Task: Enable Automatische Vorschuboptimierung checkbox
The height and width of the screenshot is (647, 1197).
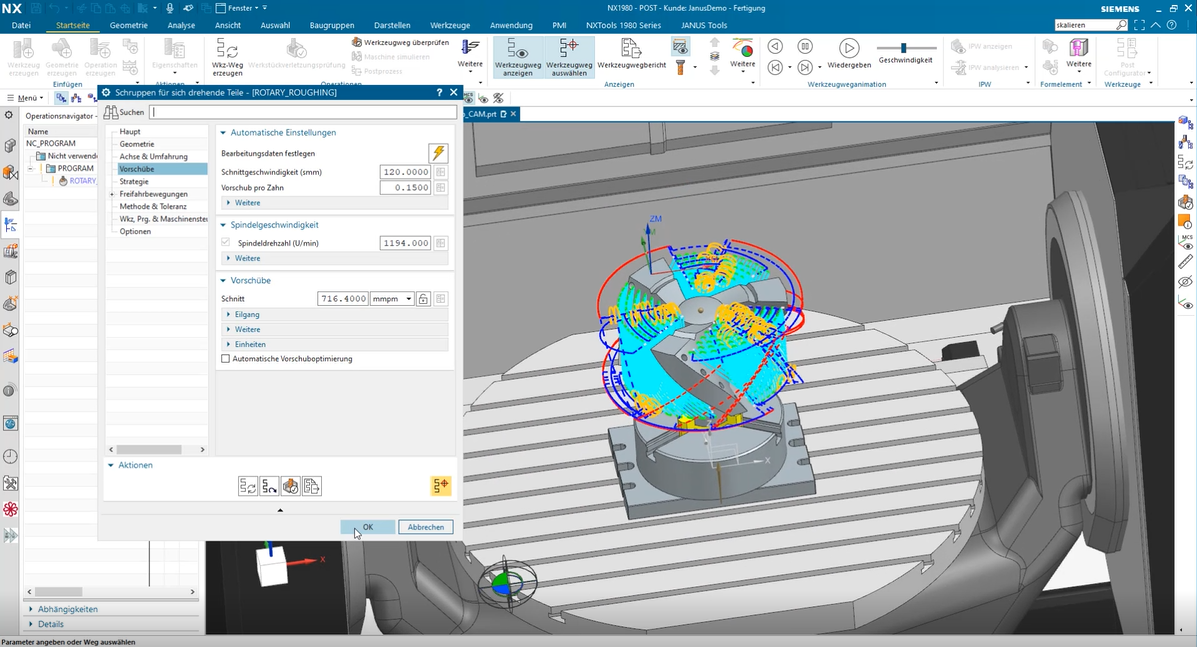Action: click(x=225, y=359)
